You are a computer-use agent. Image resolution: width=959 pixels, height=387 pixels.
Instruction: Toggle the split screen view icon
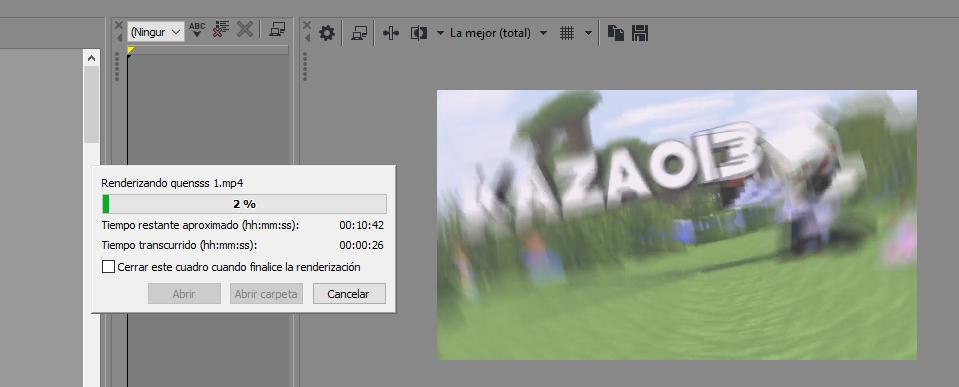(419, 33)
